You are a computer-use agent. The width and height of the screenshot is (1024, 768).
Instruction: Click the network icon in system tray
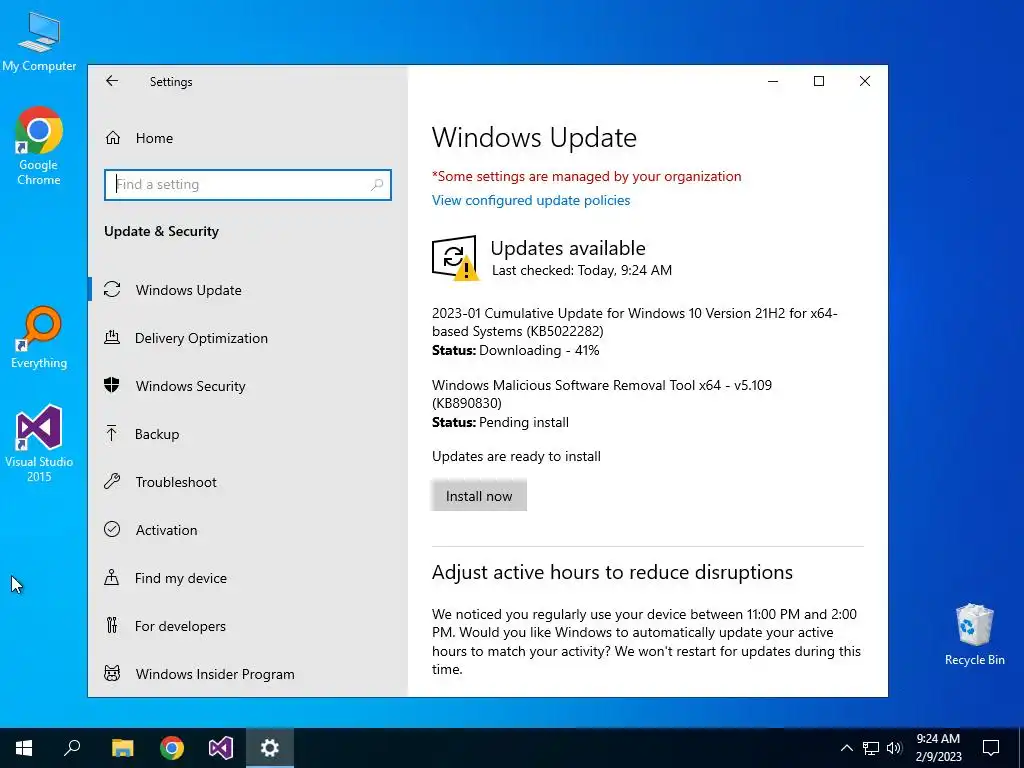(x=871, y=748)
